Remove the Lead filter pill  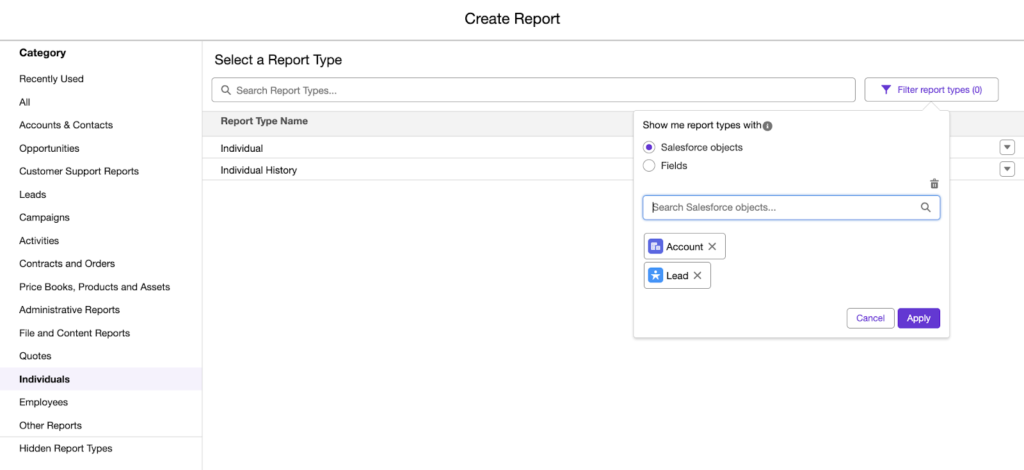pos(697,276)
